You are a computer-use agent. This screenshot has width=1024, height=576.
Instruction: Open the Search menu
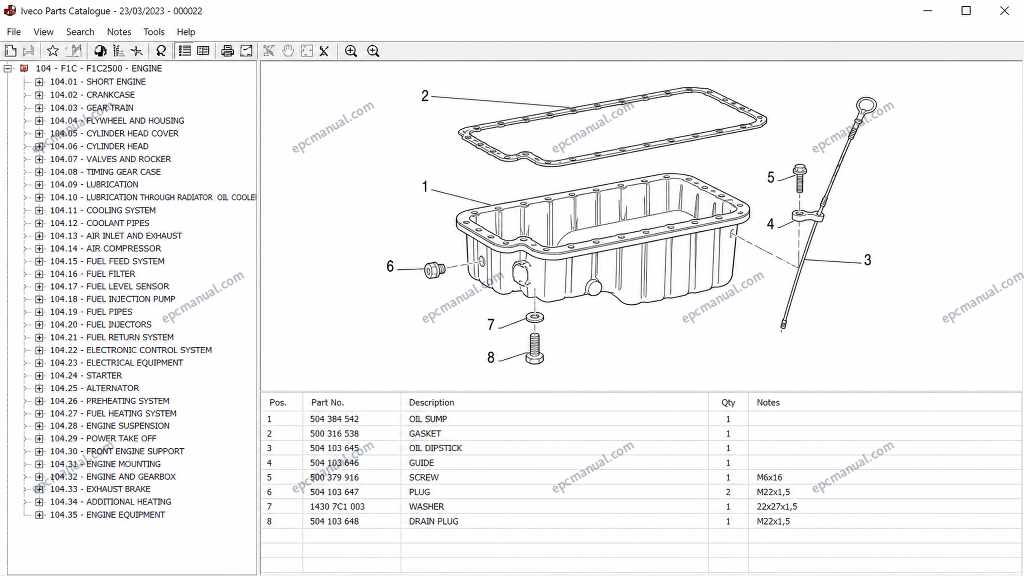pos(80,31)
